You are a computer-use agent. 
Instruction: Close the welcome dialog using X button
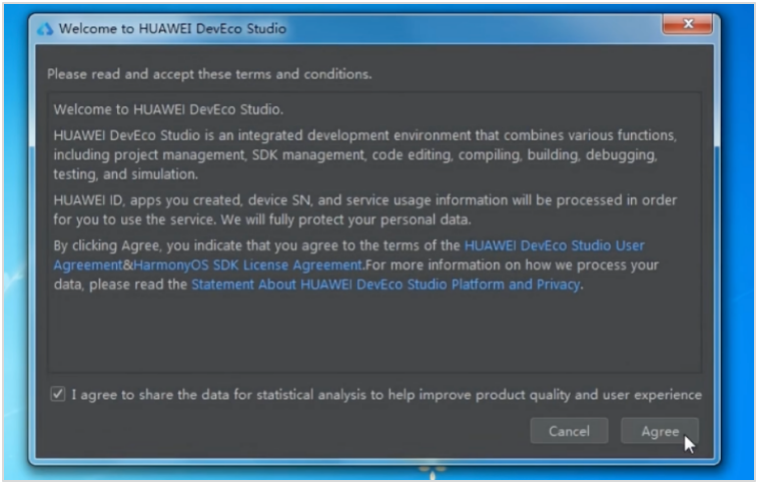tap(687, 24)
